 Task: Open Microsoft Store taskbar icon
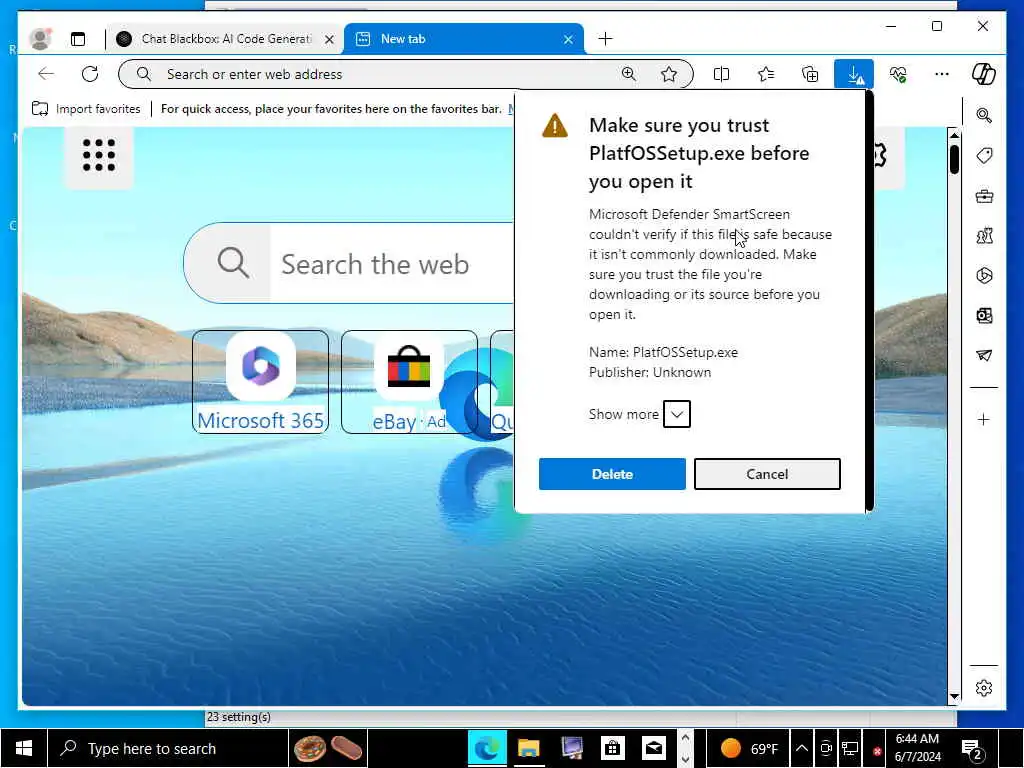[x=613, y=748]
